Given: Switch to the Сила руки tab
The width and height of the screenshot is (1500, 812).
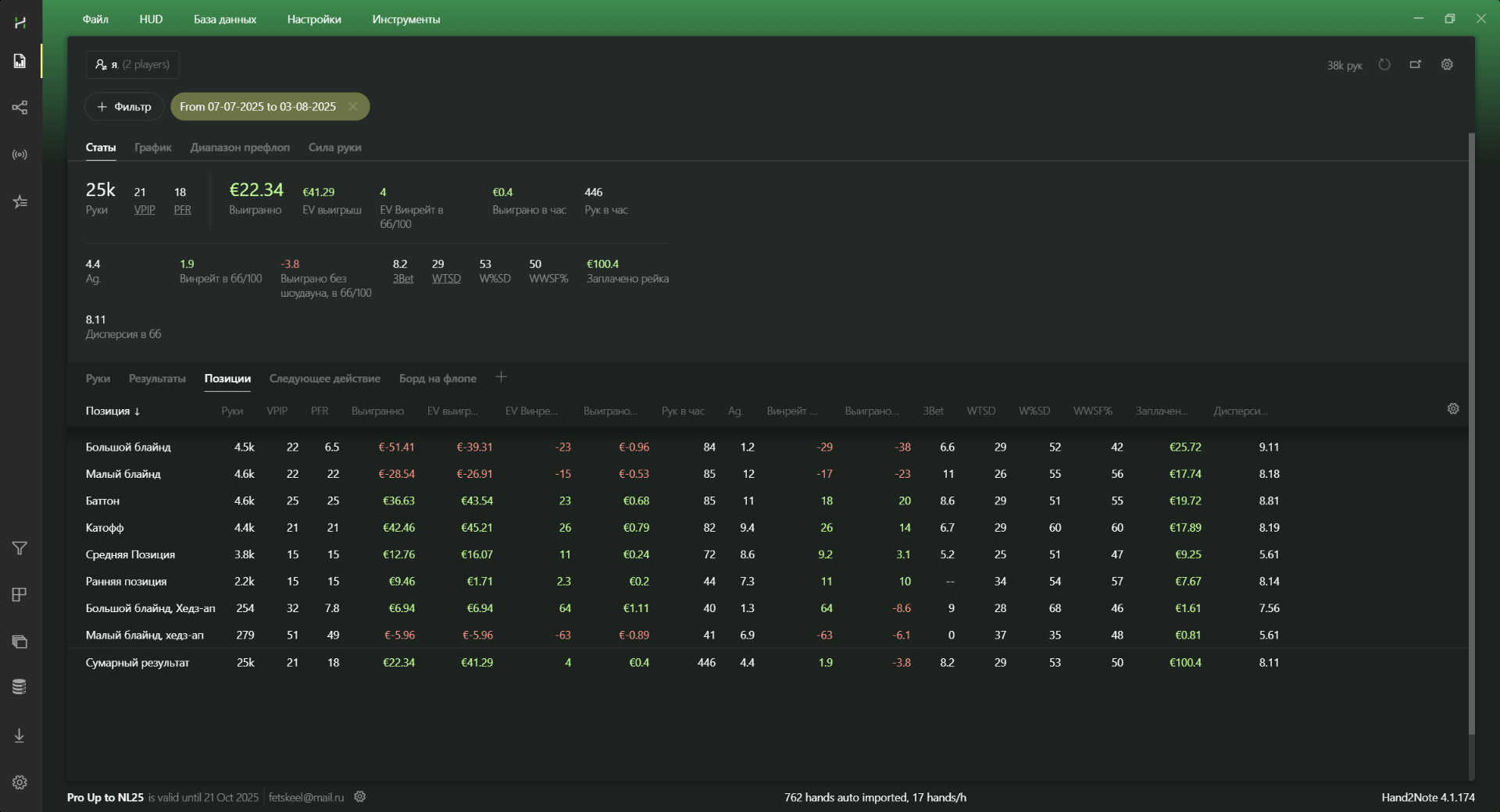Looking at the screenshot, I should pyautogui.click(x=335, y=148).
